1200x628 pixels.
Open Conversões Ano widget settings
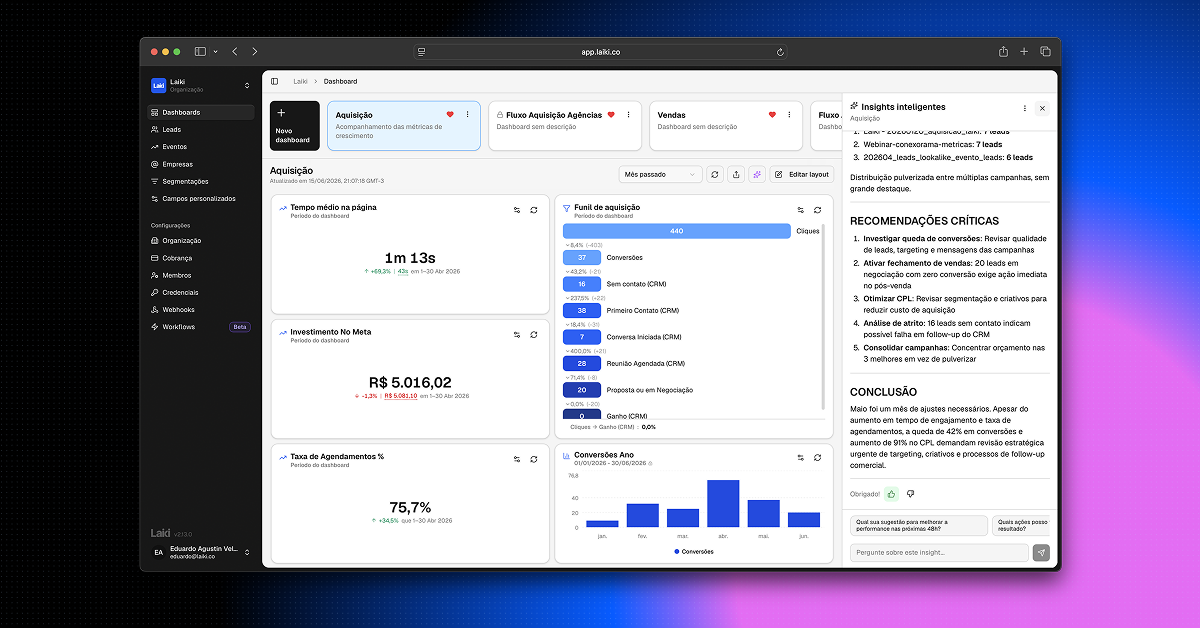[x=800, y=458]
